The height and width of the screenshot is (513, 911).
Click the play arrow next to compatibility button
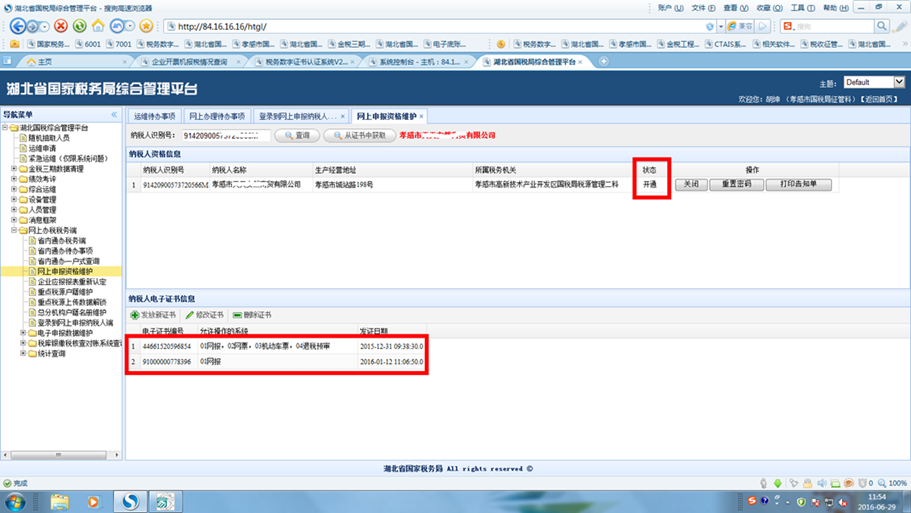click(763, 26)
